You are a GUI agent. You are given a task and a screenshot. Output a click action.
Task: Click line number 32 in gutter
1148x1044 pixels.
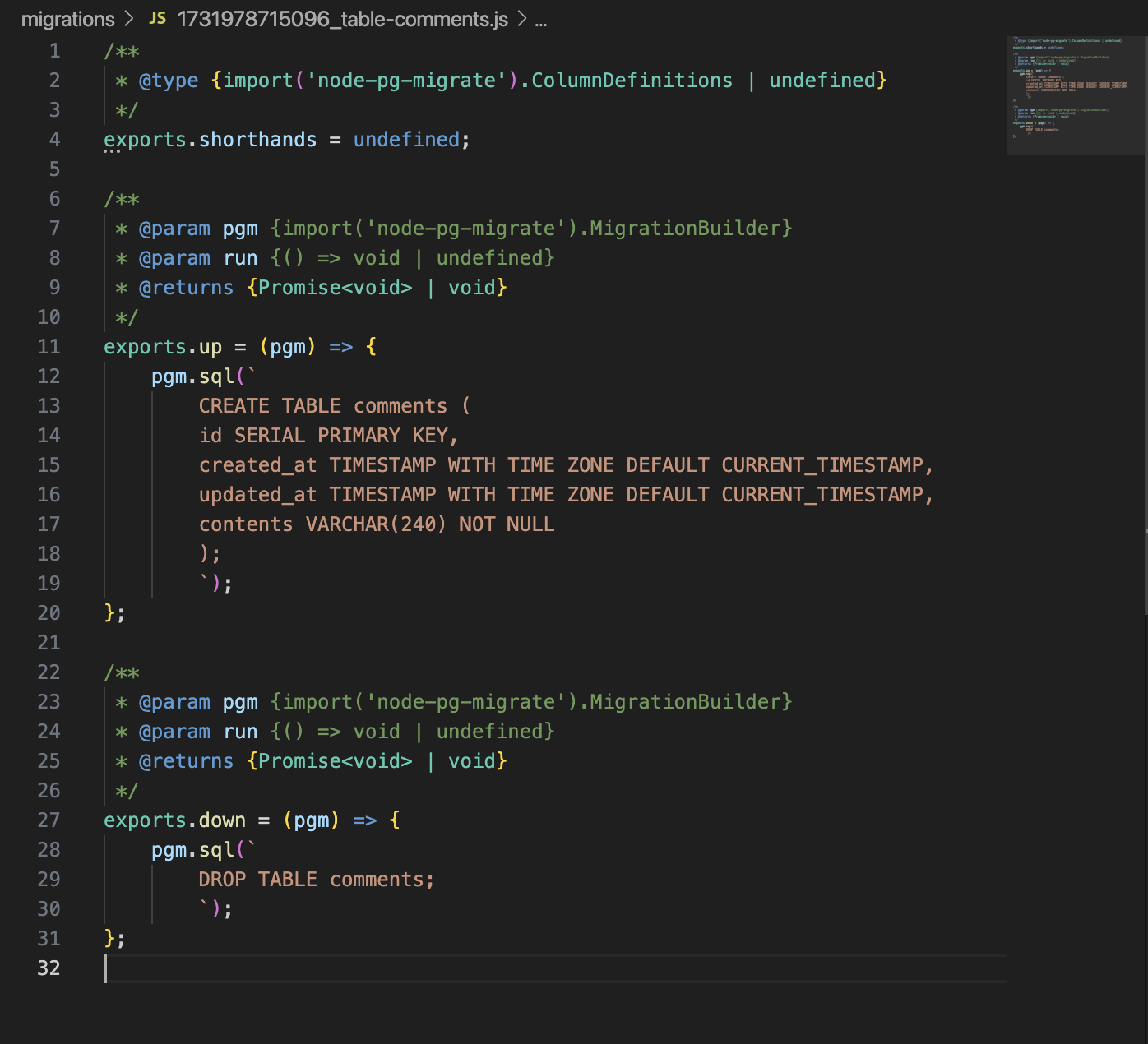[49, 968]
